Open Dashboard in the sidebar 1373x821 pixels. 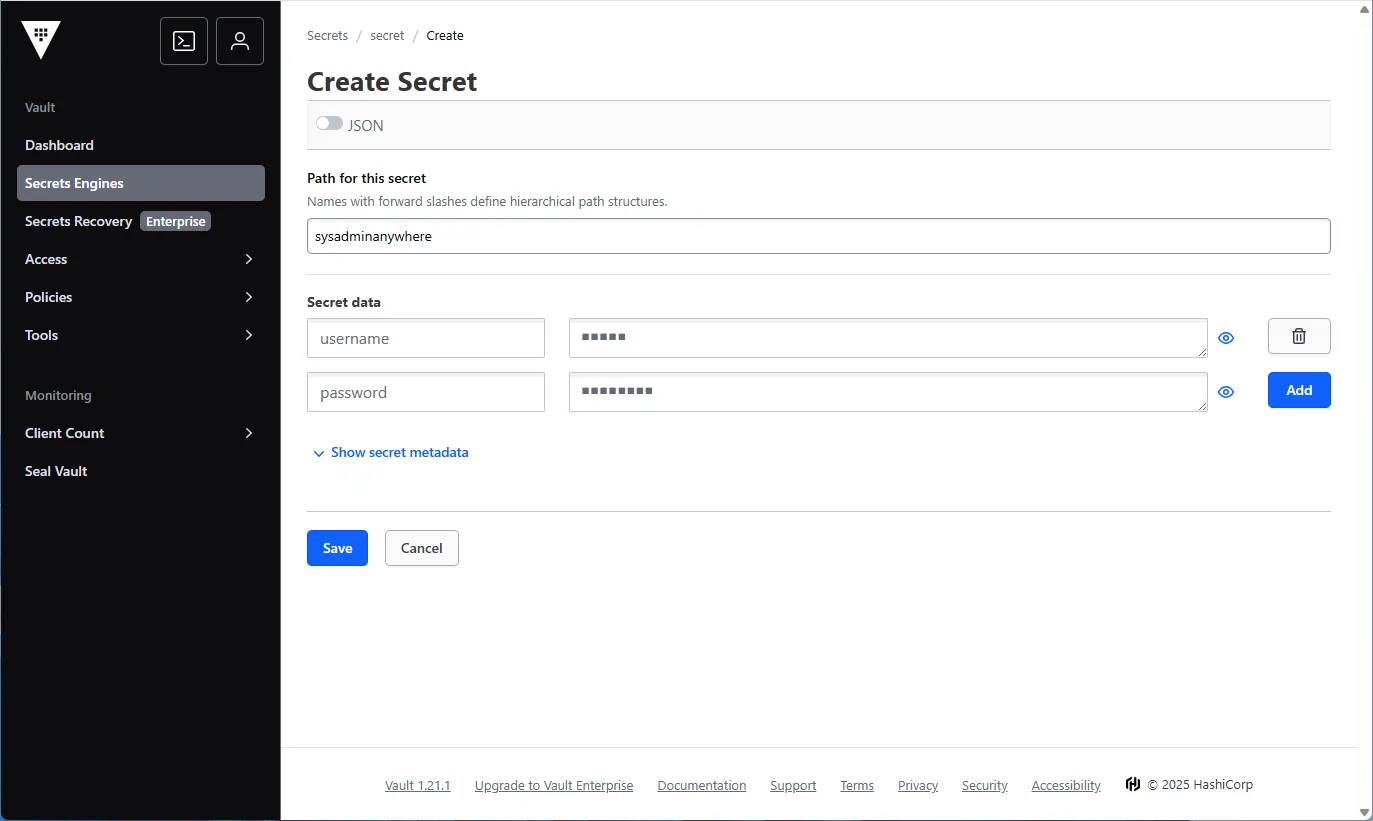60,145
